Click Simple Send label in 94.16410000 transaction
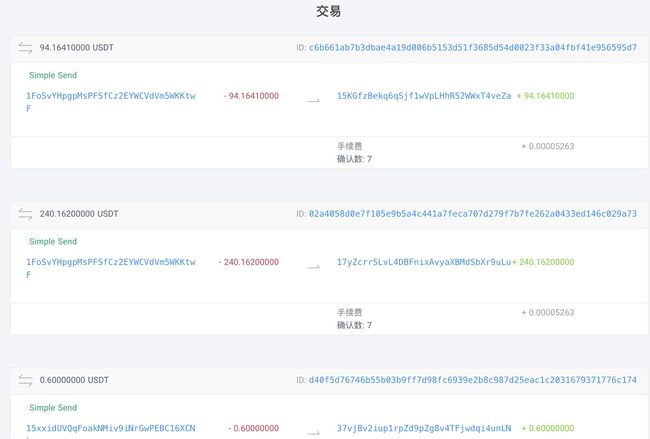 (x=53, y=75)
